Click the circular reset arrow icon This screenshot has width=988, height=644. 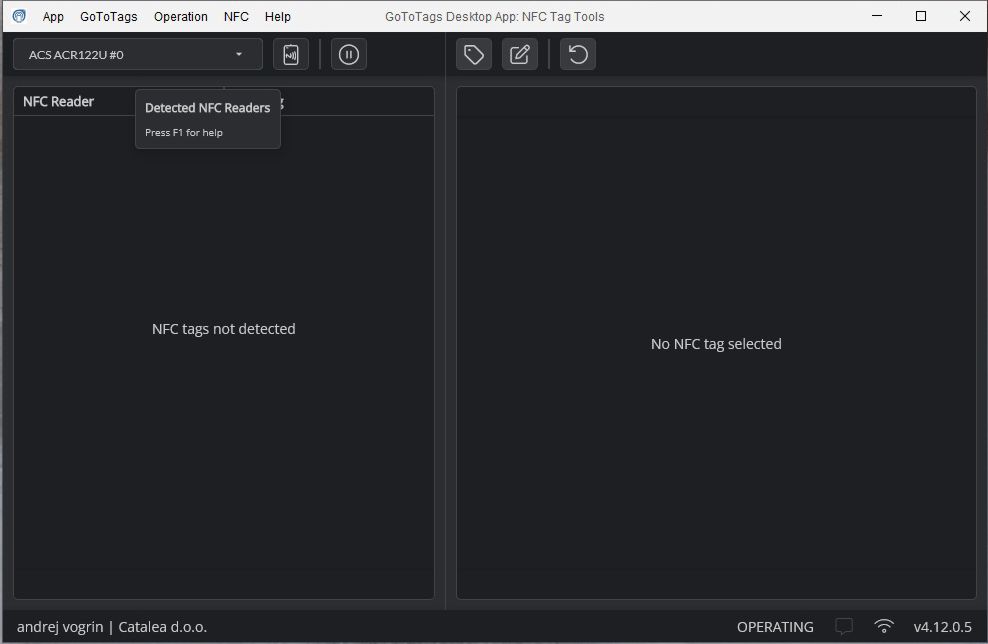pos(578,54)
